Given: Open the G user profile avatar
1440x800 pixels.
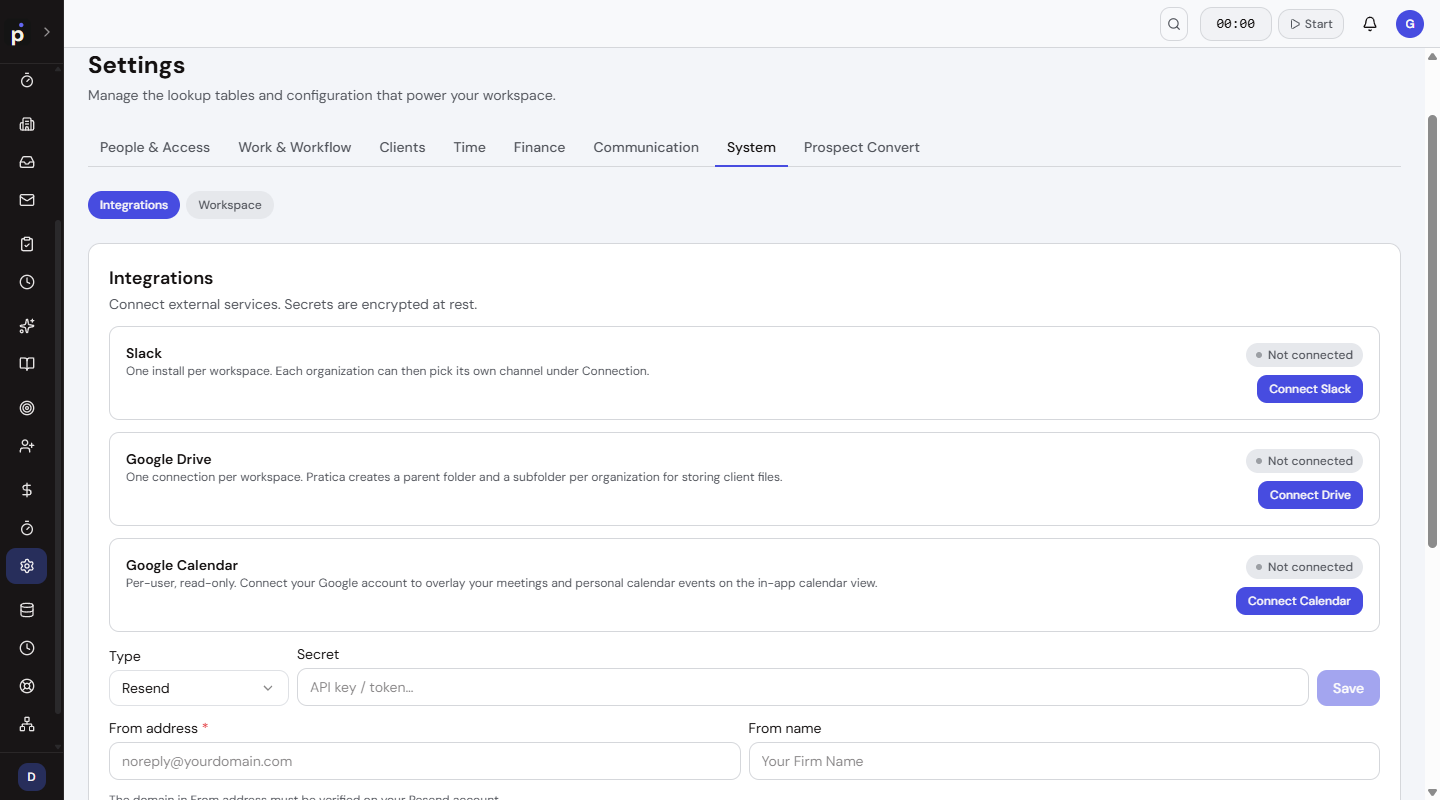Looking at the screenshot, I should [1410, 24].
